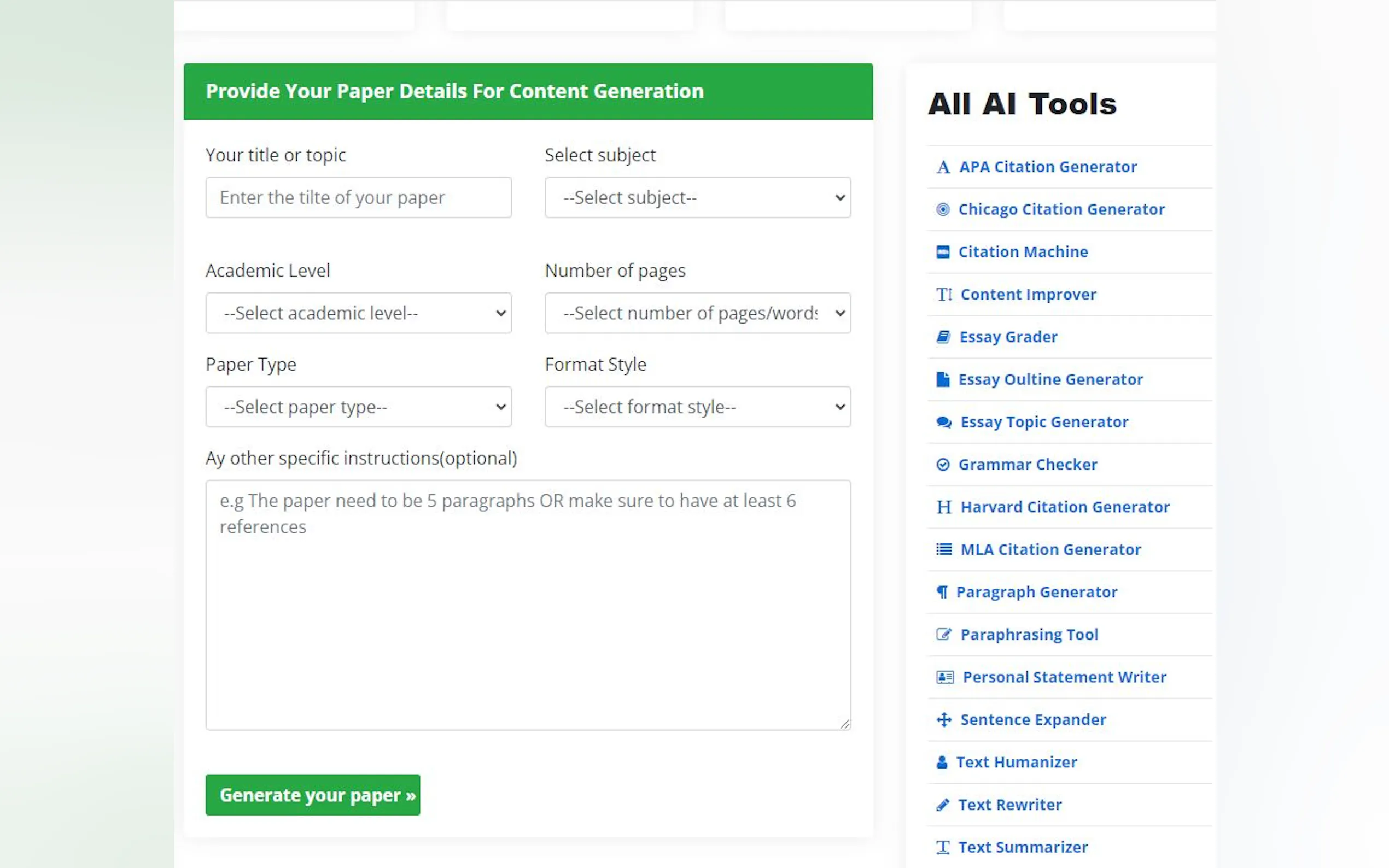
Task: Open the Select subject dropdown
Action: click(x=698, y=197)
